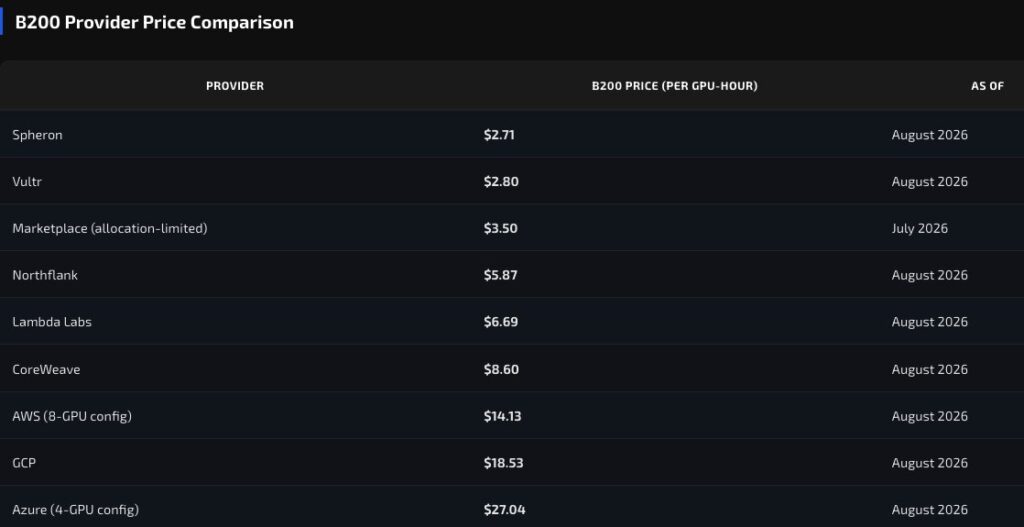1024x527 pixels.
Task: Click Azure (4-GPU config) entry
Action: [x=76, y=509]
